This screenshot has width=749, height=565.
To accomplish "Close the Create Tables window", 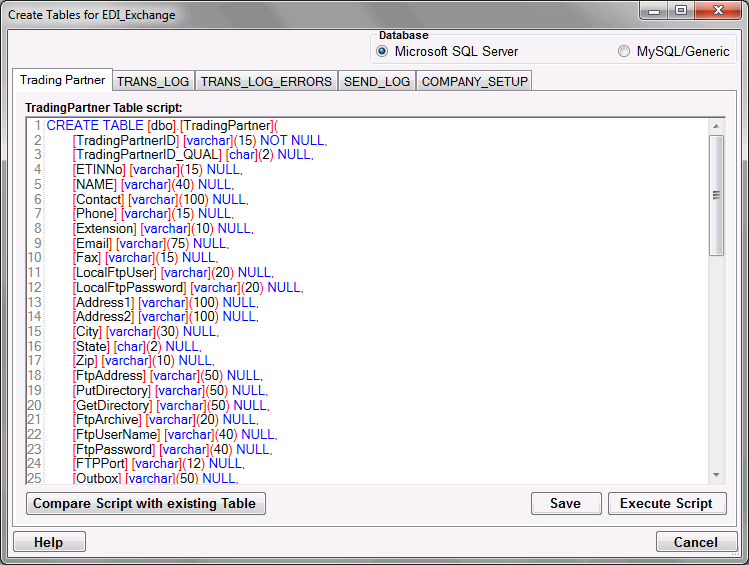I will (717, 11).
